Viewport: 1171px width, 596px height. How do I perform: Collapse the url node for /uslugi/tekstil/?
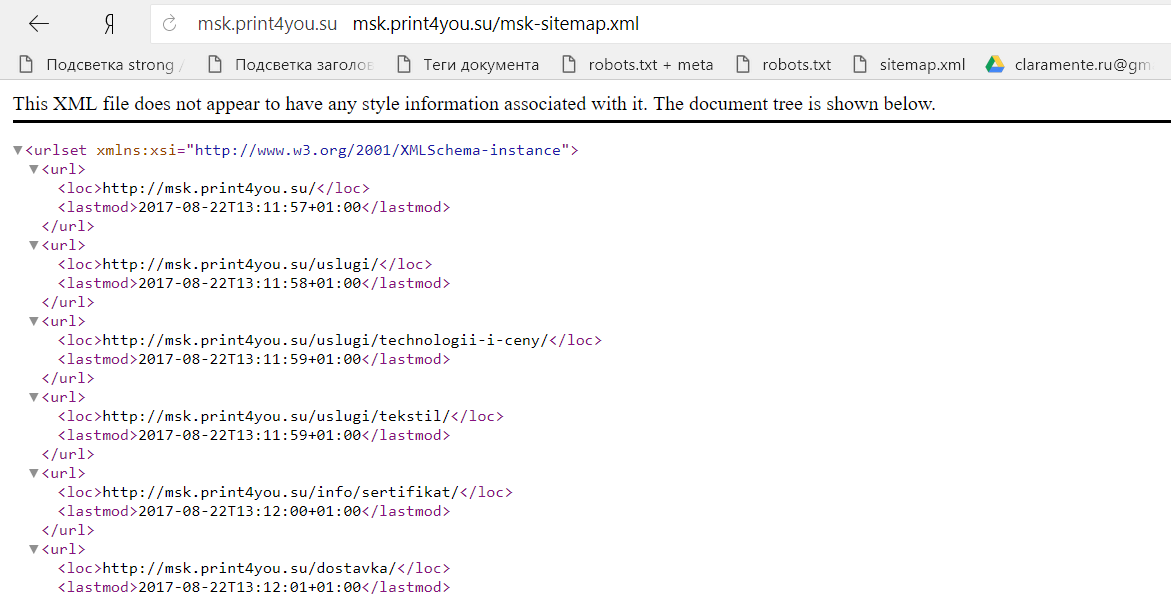click(x=34, y=397)
